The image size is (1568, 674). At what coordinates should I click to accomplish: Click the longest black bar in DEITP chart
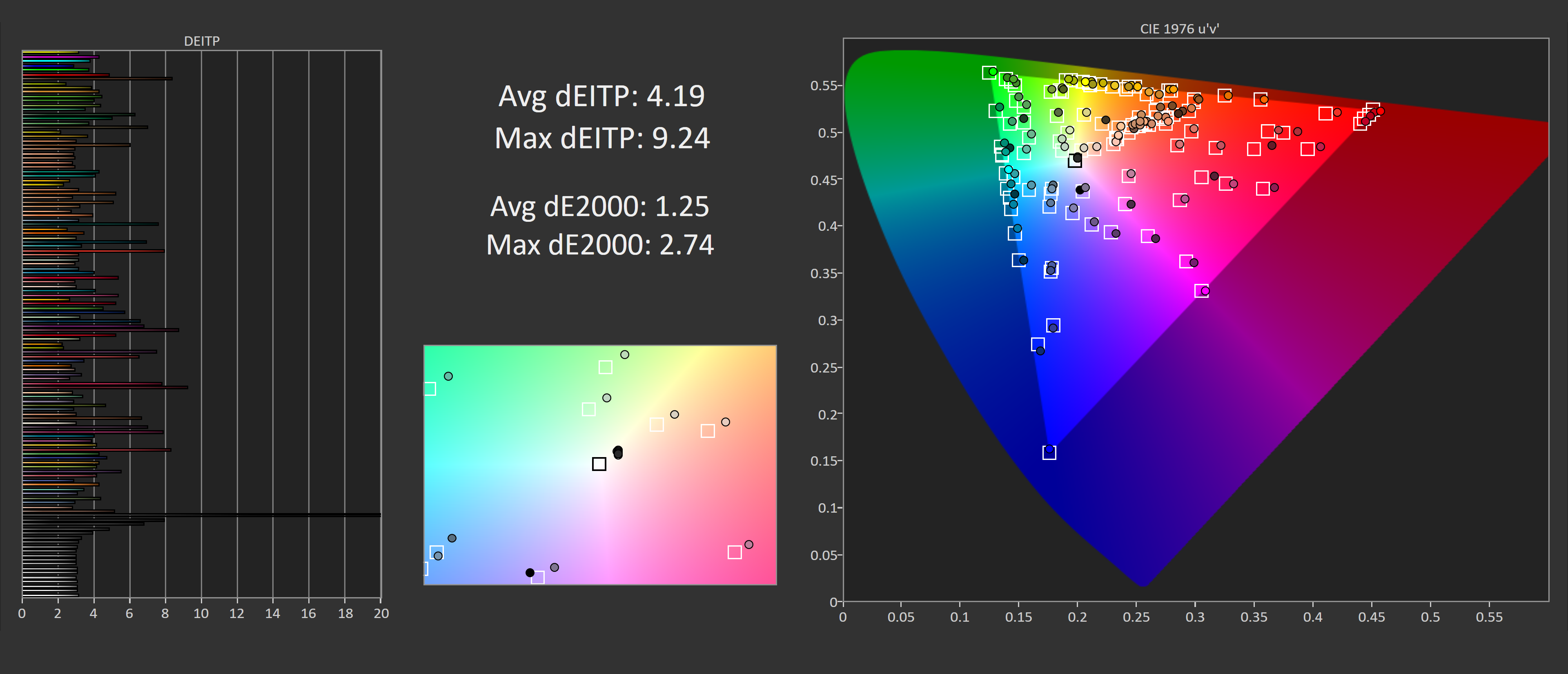point(201,515)
